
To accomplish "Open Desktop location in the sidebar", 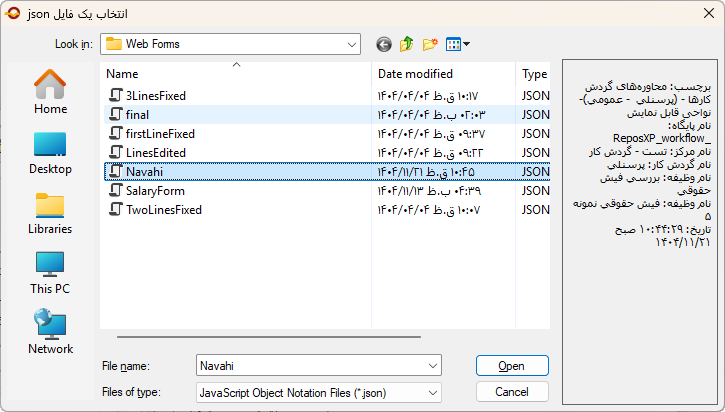I will (50, 152).
